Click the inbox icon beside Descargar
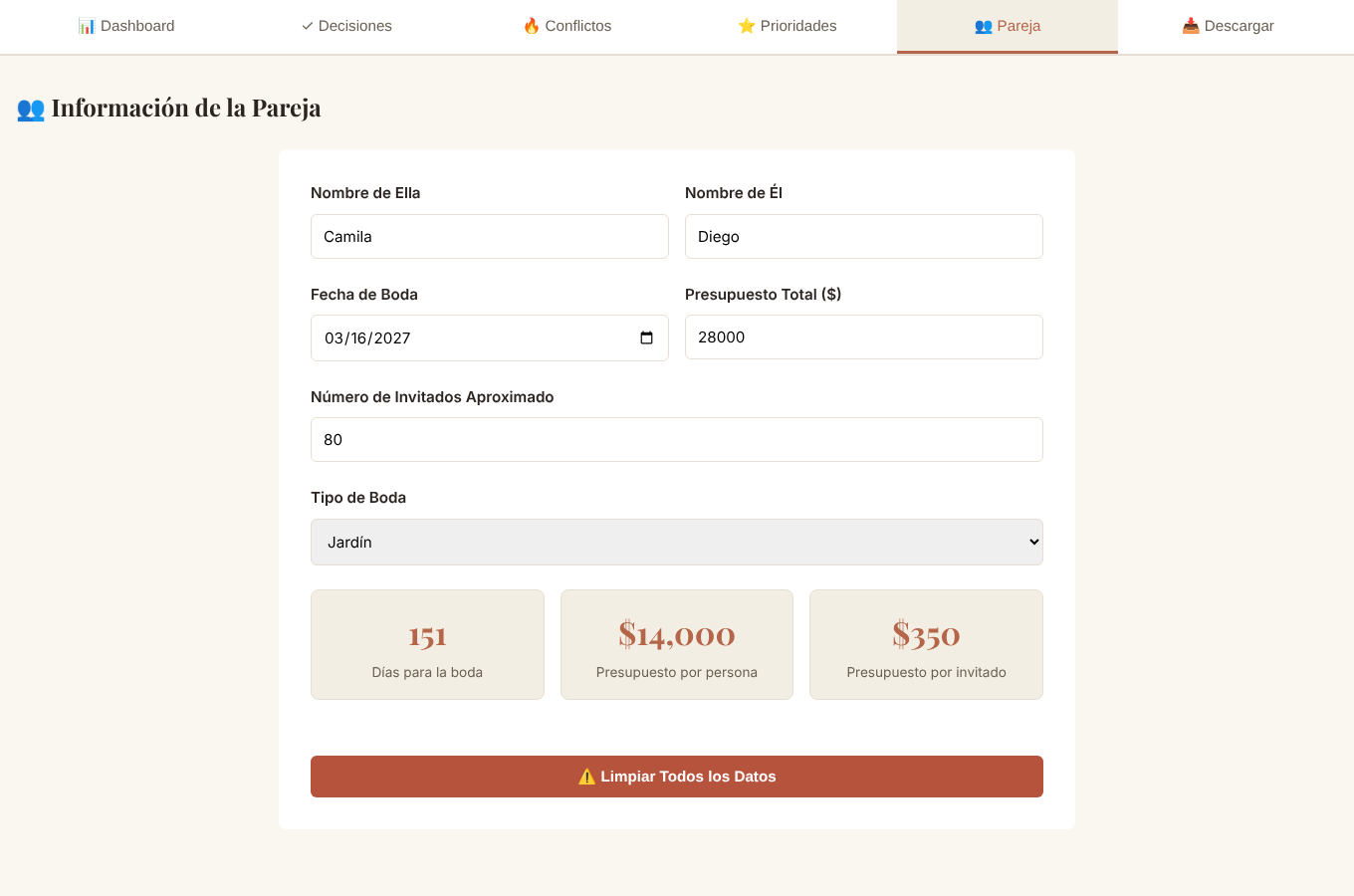The height and width of the screenshot is (896, 1354). [1191, 26]
